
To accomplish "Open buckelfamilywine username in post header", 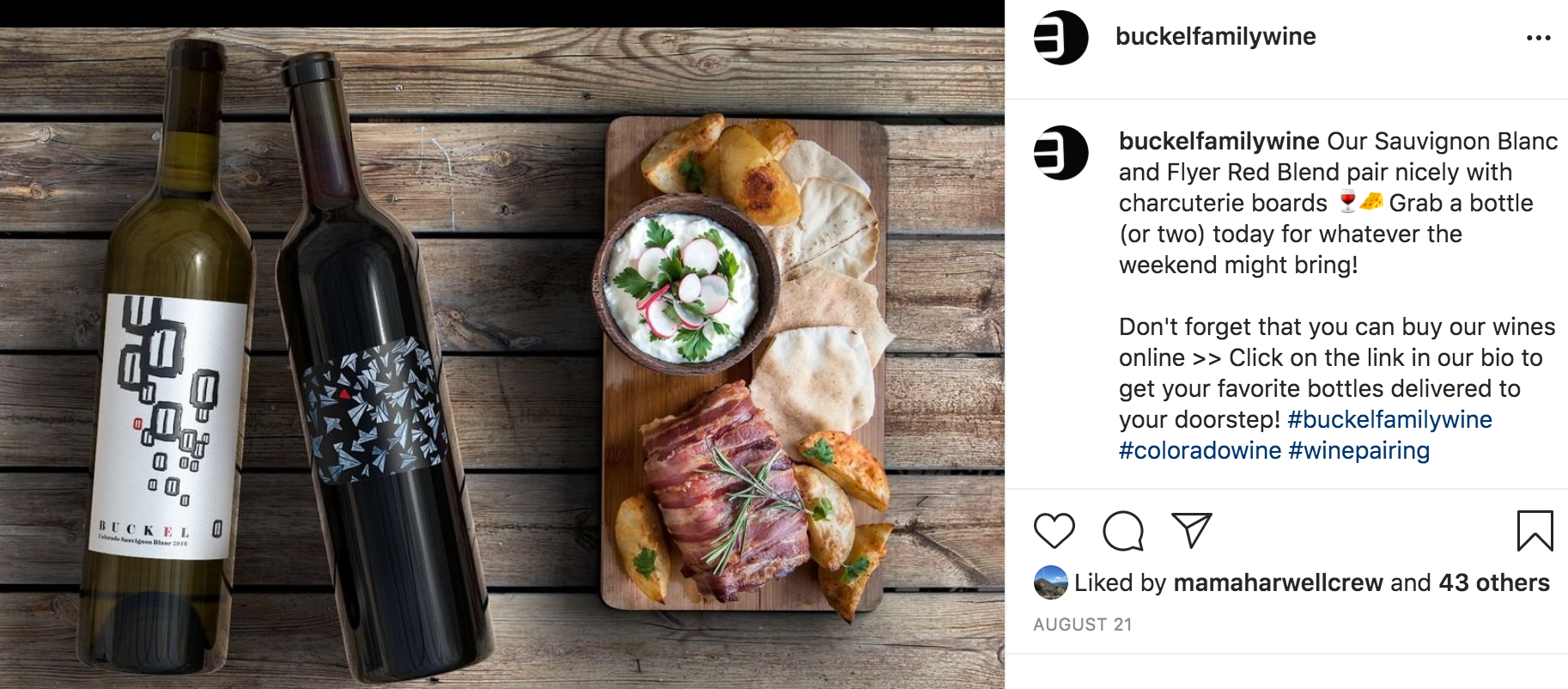I will [x=1215, y=37].
